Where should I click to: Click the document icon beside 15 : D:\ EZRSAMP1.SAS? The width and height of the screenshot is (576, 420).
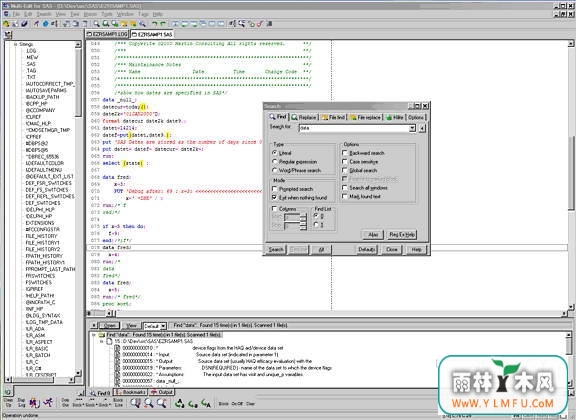click(x=109, y=341)
